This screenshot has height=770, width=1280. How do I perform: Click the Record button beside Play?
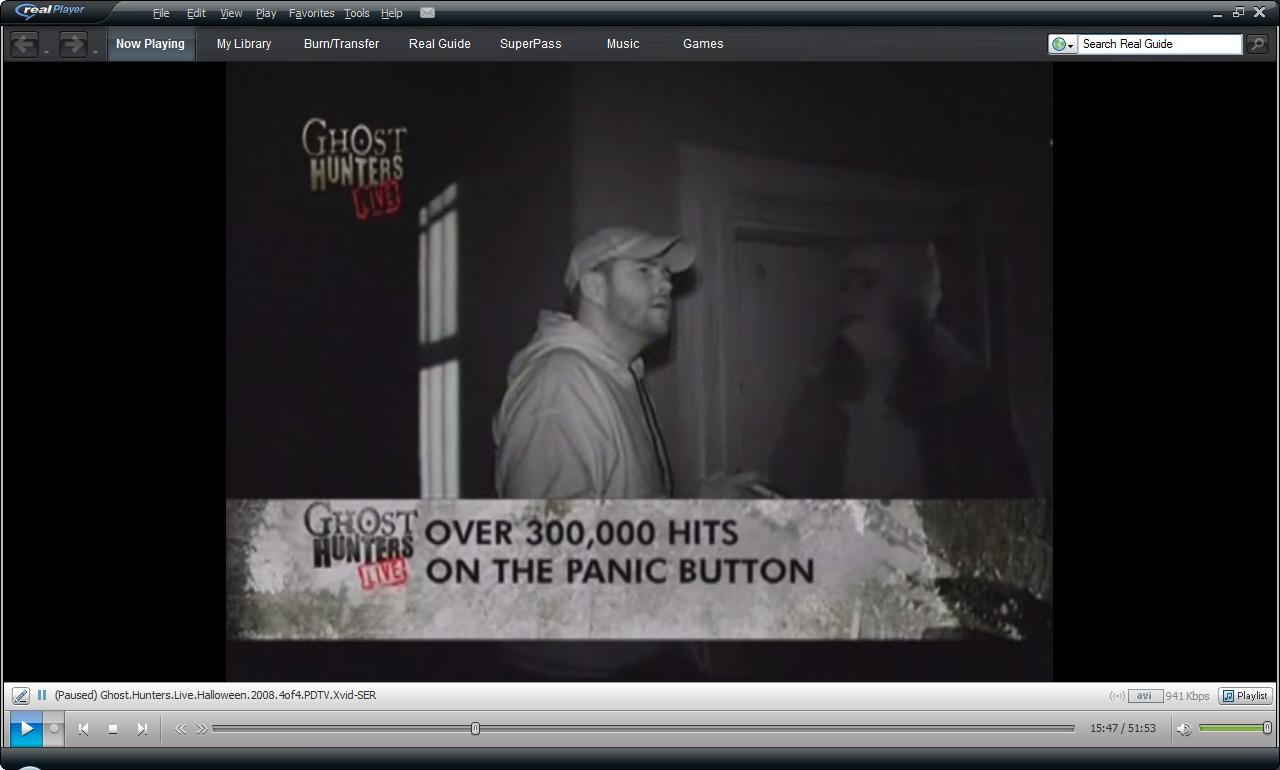[55, 729]
